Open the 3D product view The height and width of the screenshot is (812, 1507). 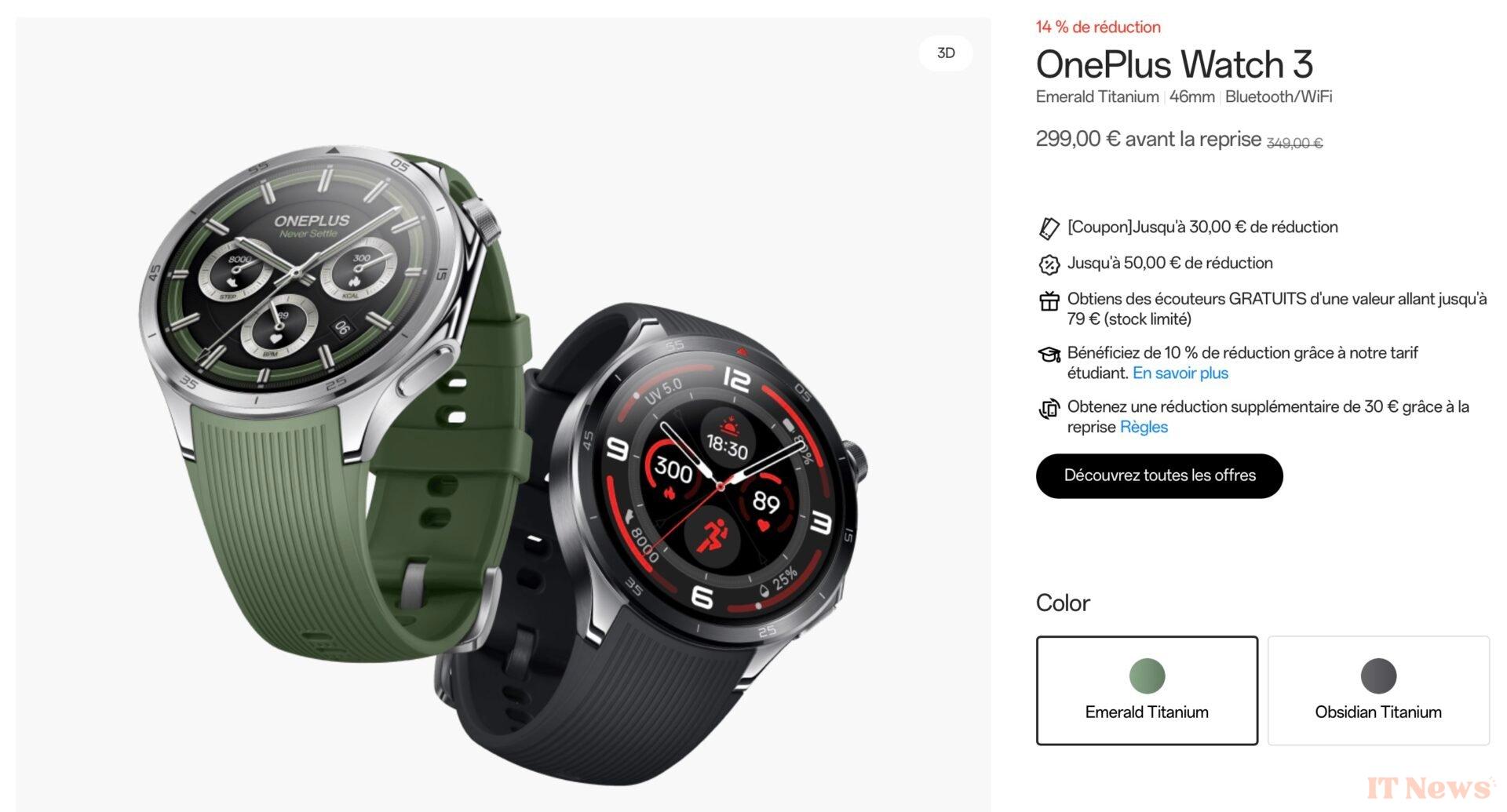pos(946,53)
